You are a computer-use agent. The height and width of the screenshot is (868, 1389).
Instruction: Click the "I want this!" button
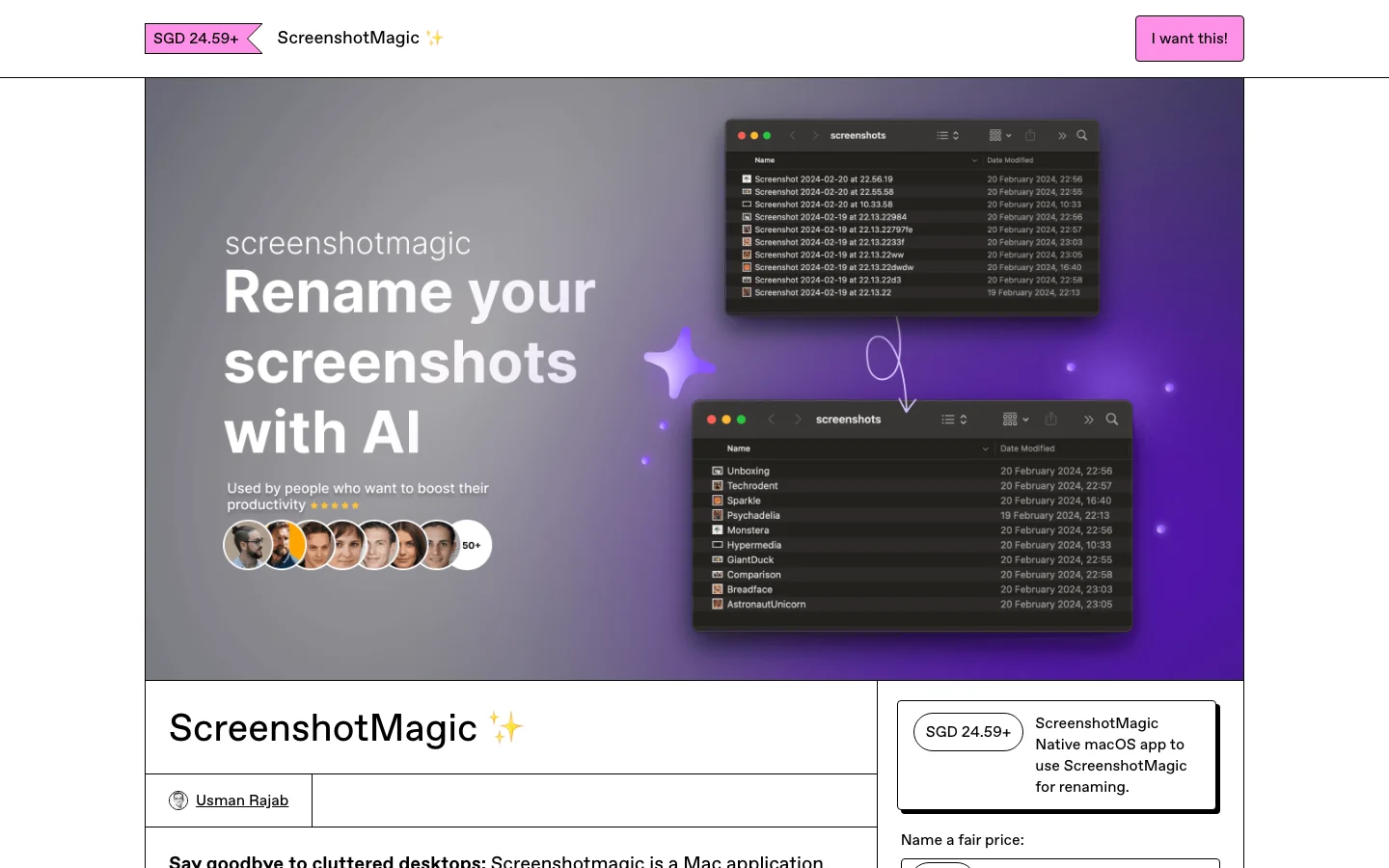(x=1189, y=39)
